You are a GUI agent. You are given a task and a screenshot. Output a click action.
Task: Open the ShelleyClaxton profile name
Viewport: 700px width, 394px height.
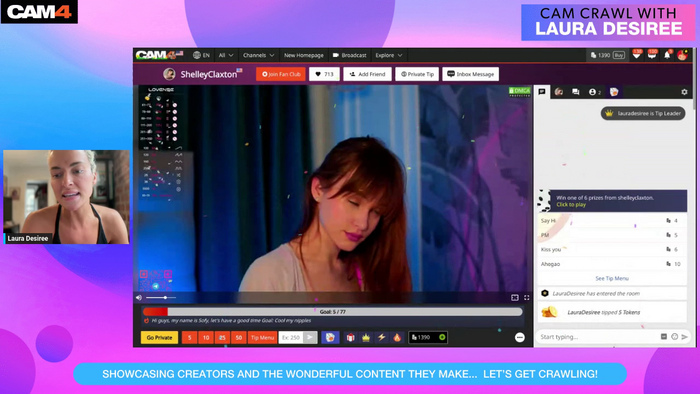click(209, 75)
